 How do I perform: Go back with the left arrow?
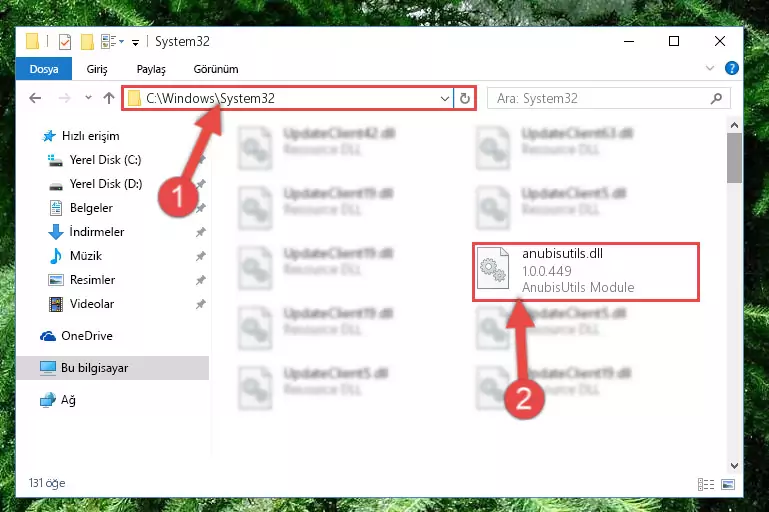pos(35,98)
